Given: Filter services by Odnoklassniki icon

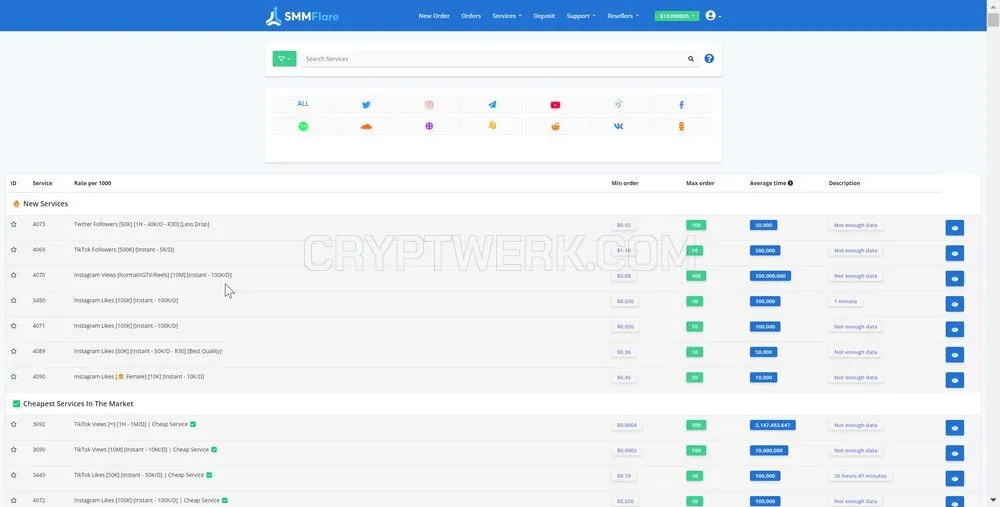Looking at the screenshot, I should pyautogui.click(x=682, y=126).
